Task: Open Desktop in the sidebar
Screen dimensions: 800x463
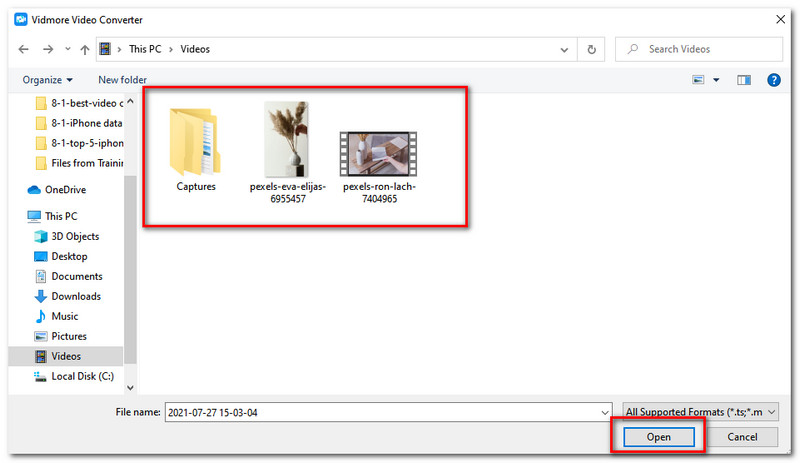Action: coord(61,257)
